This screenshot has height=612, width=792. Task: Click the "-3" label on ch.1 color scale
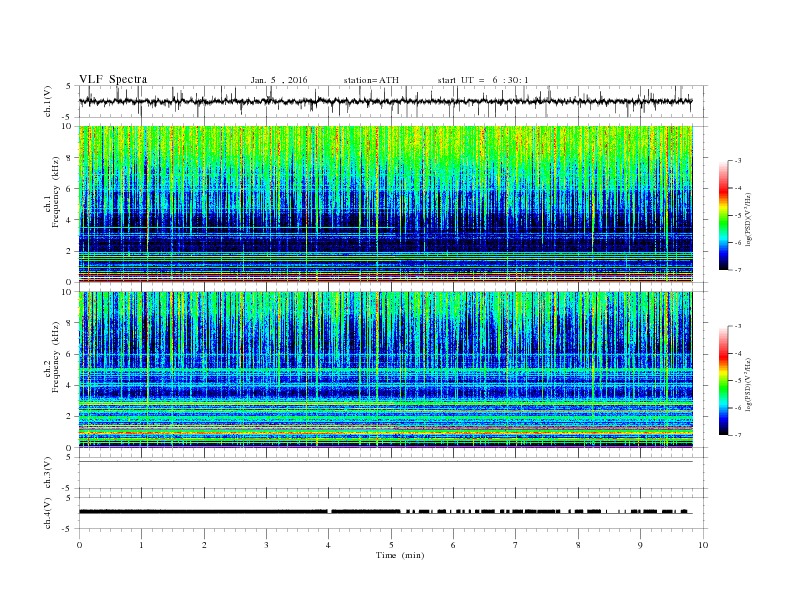(737, 161)
